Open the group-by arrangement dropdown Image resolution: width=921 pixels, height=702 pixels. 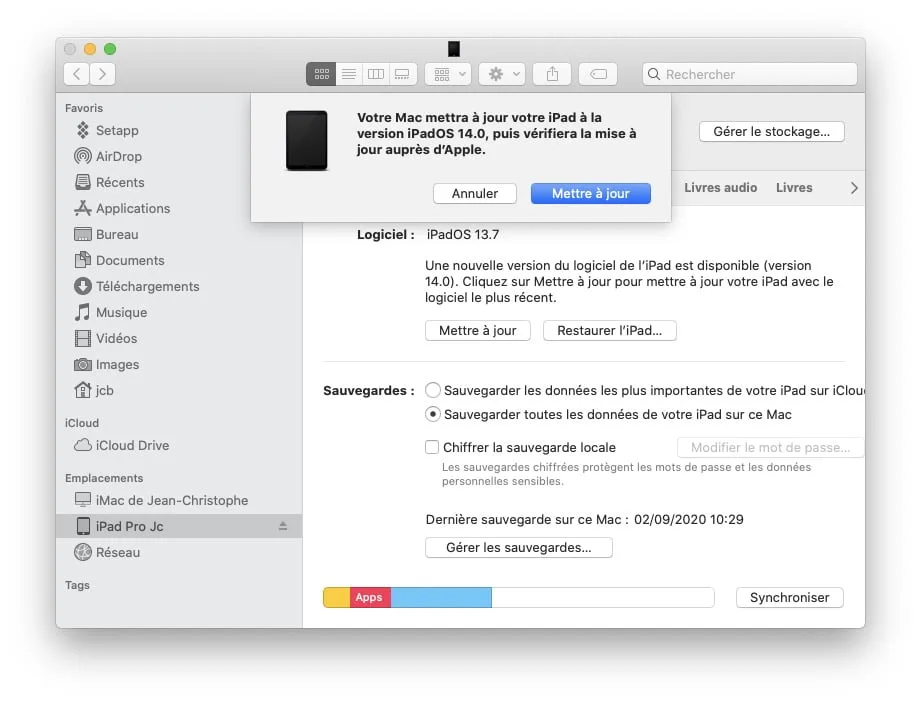pos(448,74)
